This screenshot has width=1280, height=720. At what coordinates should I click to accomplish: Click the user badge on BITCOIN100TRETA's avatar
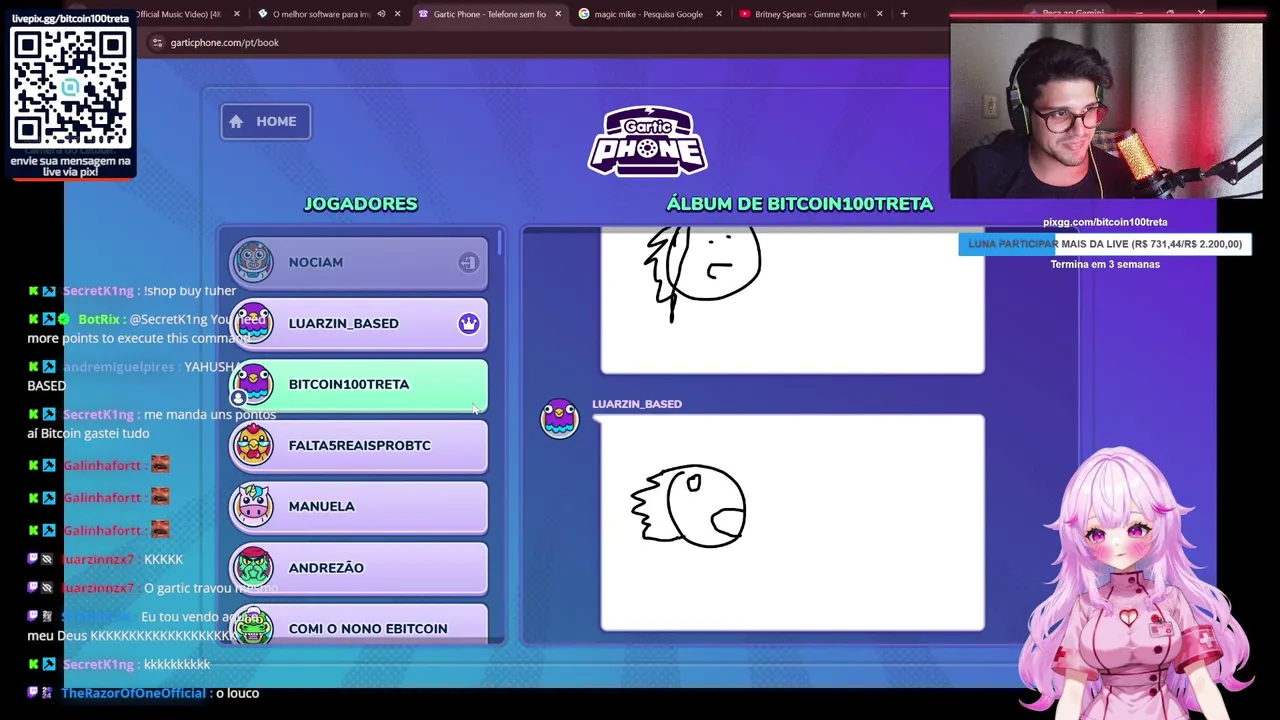238,398
